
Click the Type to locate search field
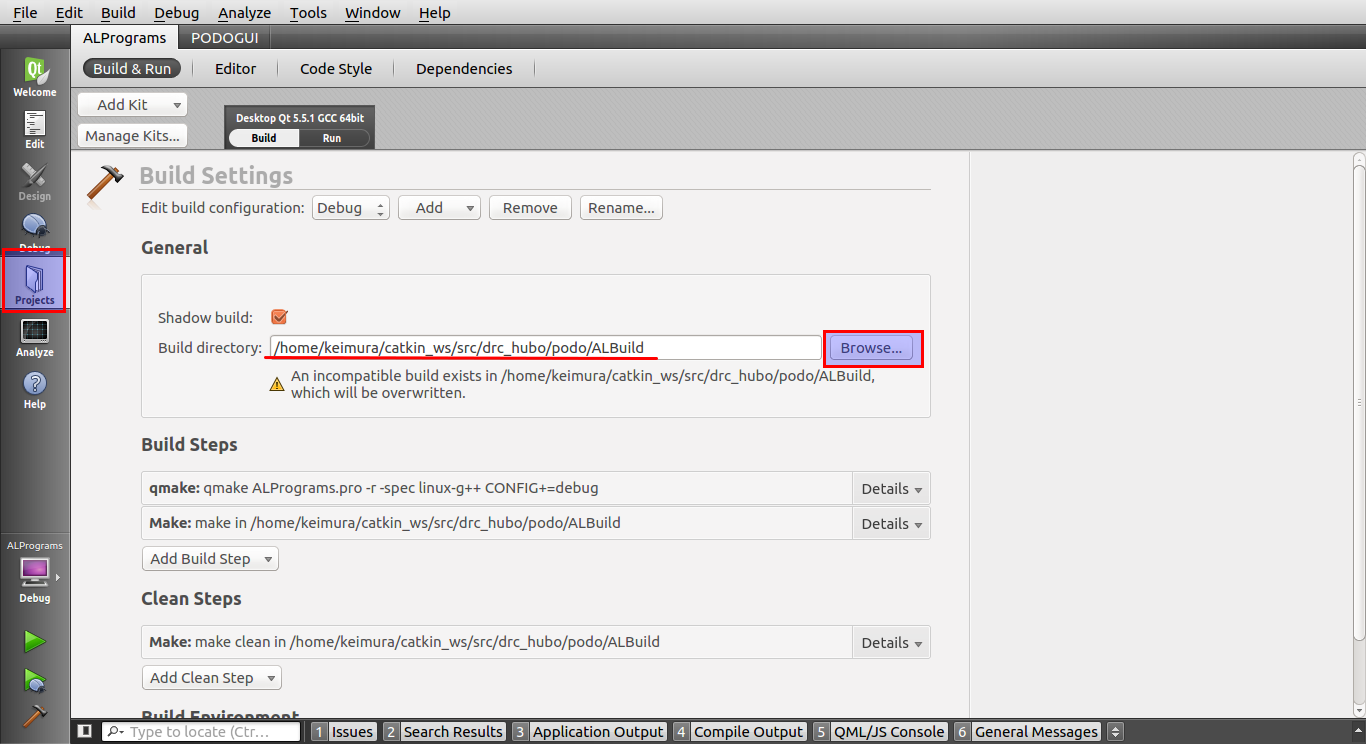coord(201,732)
